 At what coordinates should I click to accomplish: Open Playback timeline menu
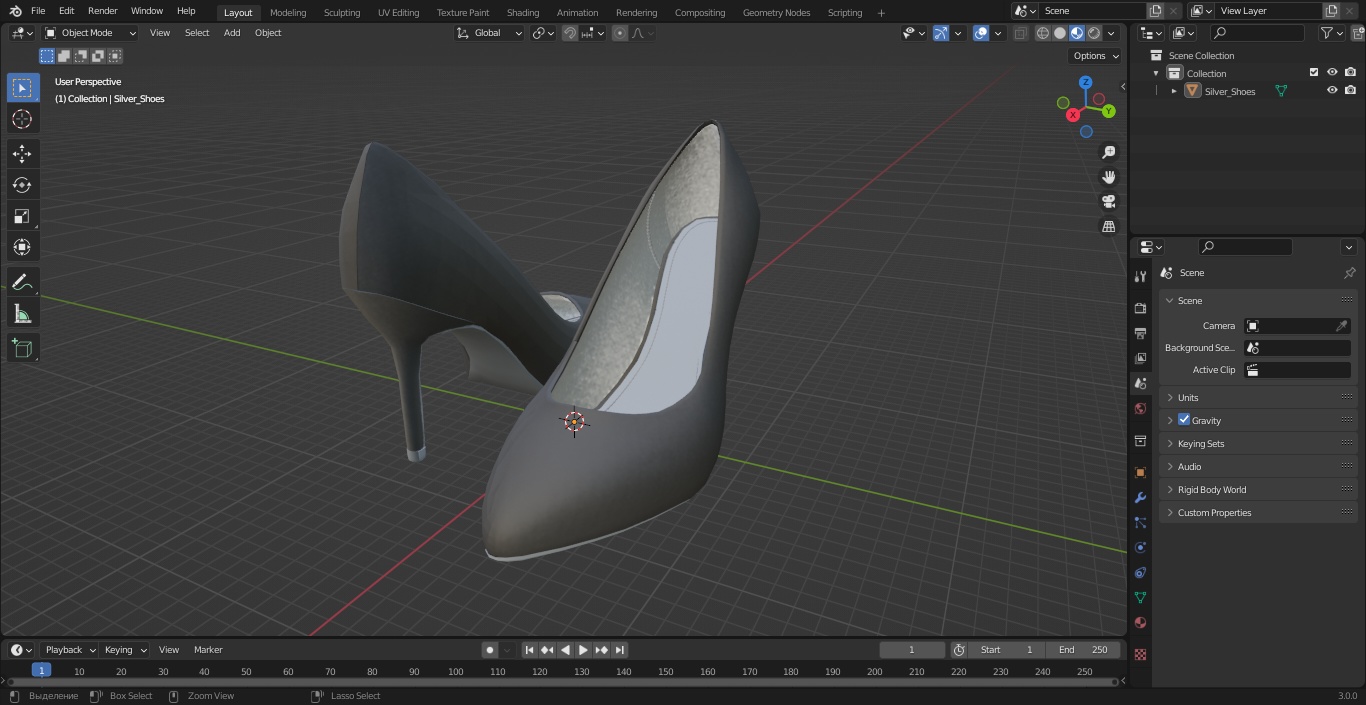click(x=69, y=650)
